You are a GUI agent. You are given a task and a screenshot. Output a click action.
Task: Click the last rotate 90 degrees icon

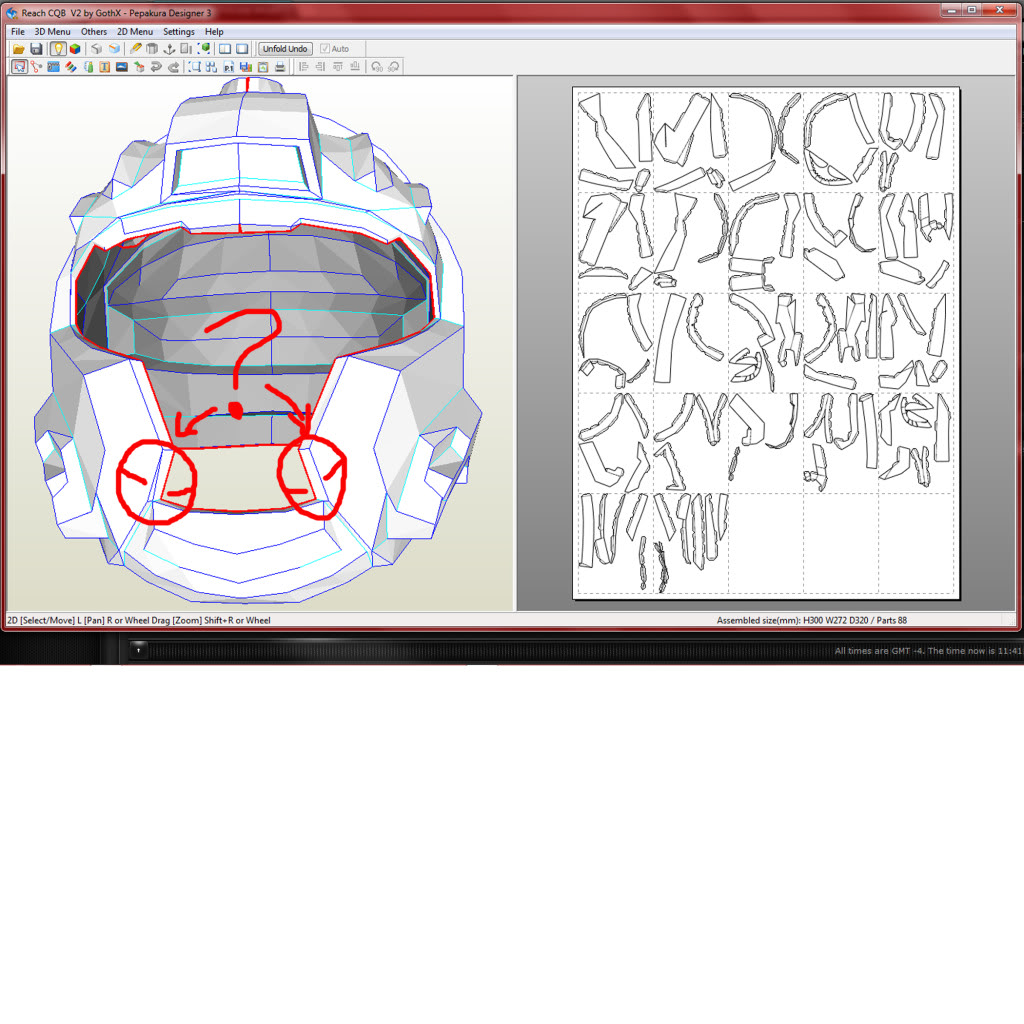coord(394,67)
